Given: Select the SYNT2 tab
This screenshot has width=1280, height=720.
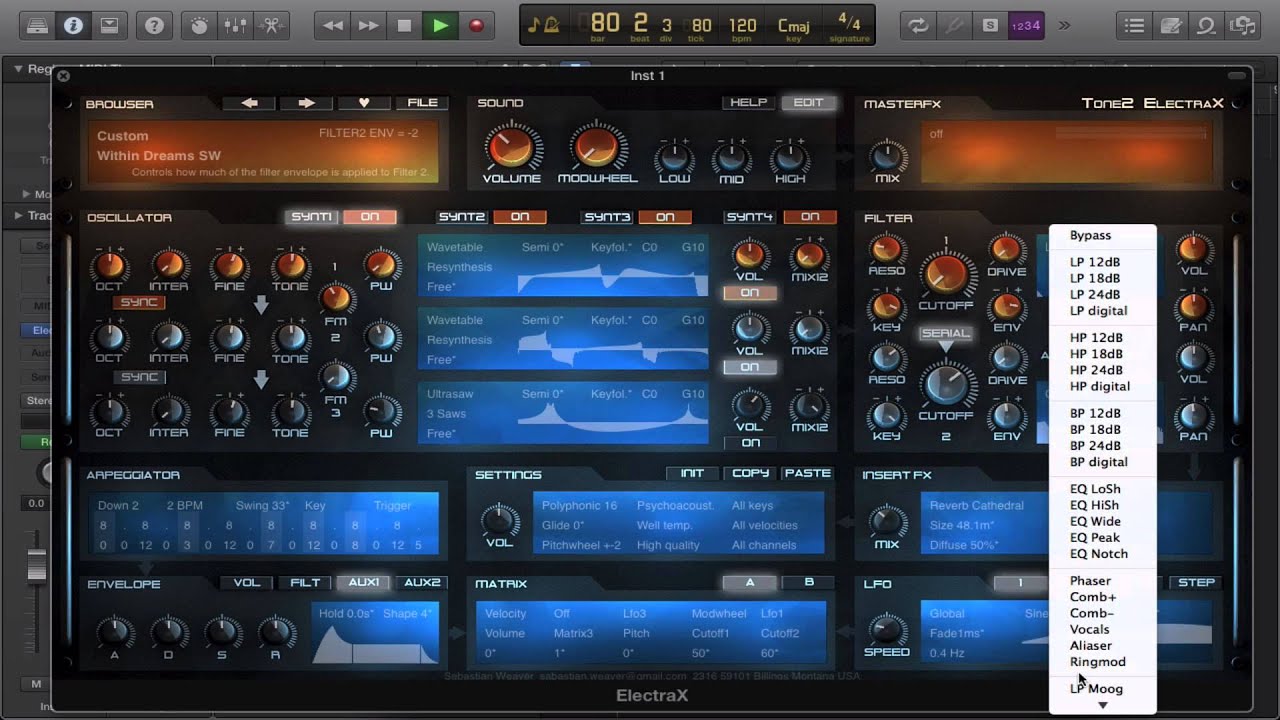Looking at the screenshot, I should (462, 217).
